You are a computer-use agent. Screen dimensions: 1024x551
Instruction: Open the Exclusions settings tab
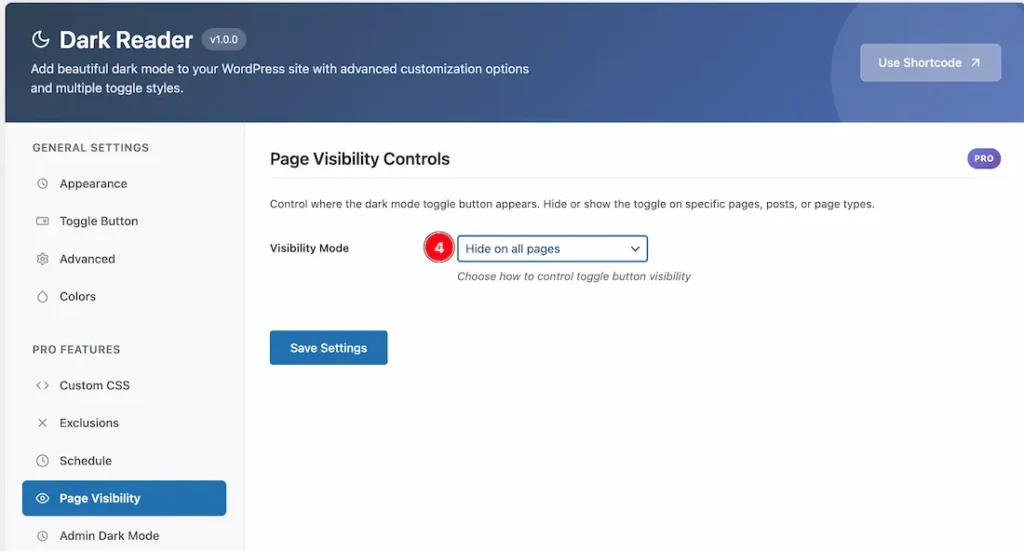(124, 423)
